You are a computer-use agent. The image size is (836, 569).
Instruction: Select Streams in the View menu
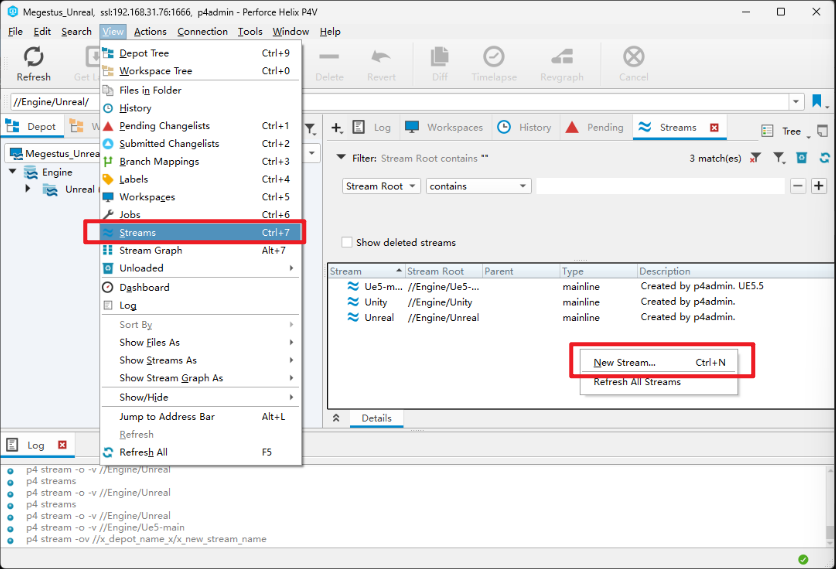(x=200, y=233)
